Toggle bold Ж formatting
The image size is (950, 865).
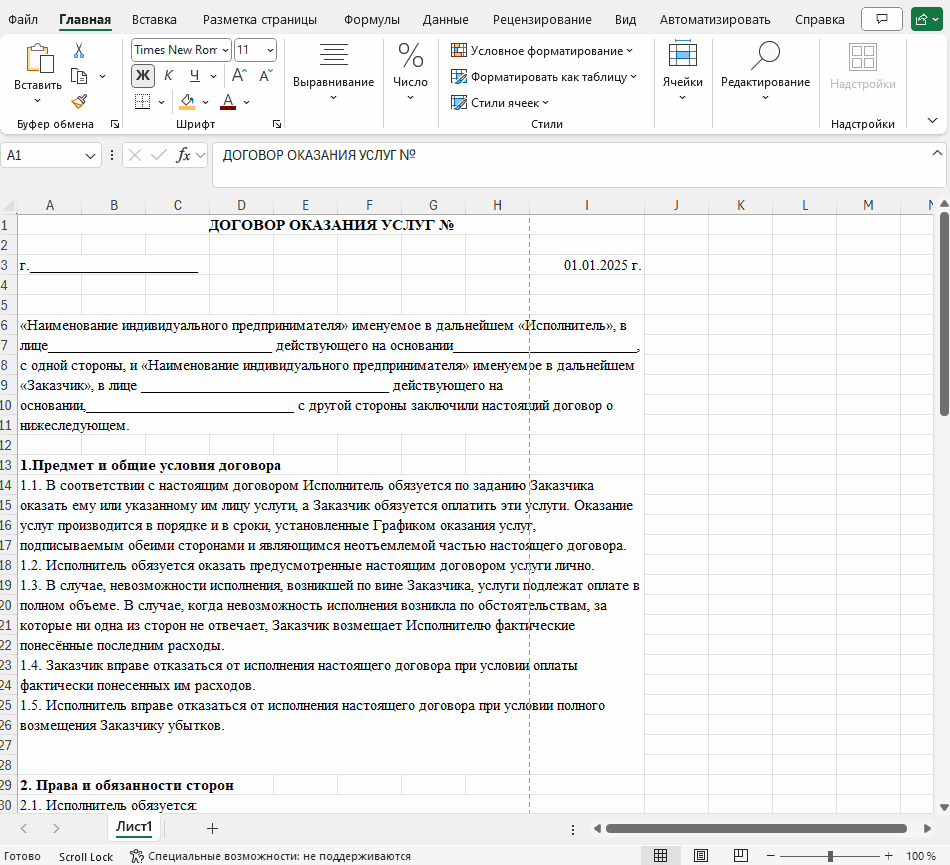(x=143, y=75)
